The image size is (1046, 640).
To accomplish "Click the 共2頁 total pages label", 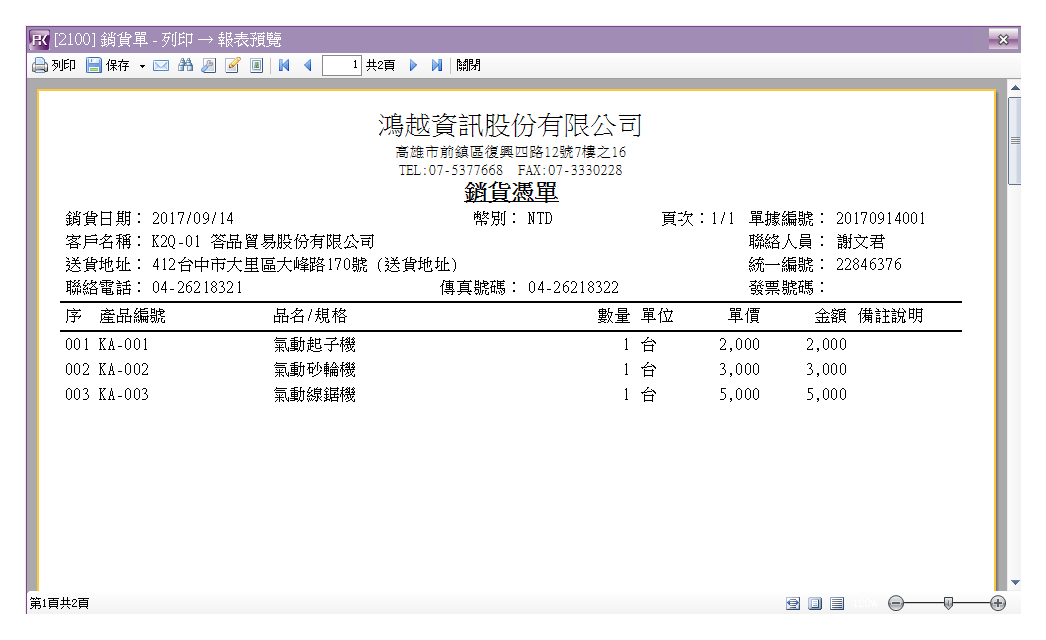I will tap(380, 65).
